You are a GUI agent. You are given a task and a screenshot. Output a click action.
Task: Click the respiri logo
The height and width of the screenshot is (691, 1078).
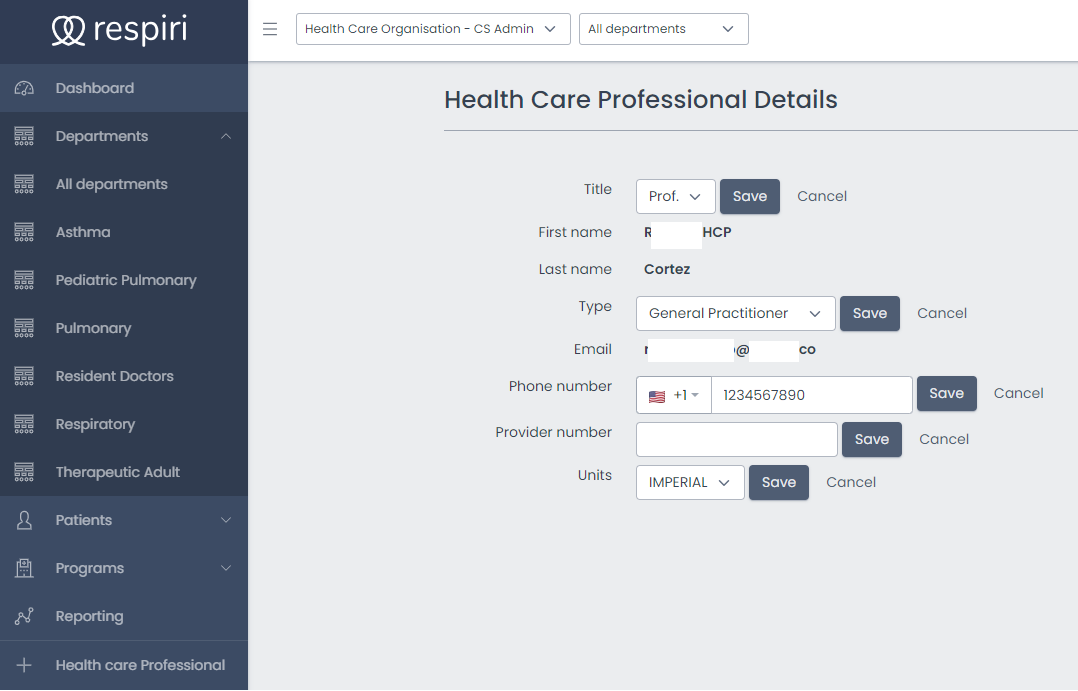tap(119, 30)
